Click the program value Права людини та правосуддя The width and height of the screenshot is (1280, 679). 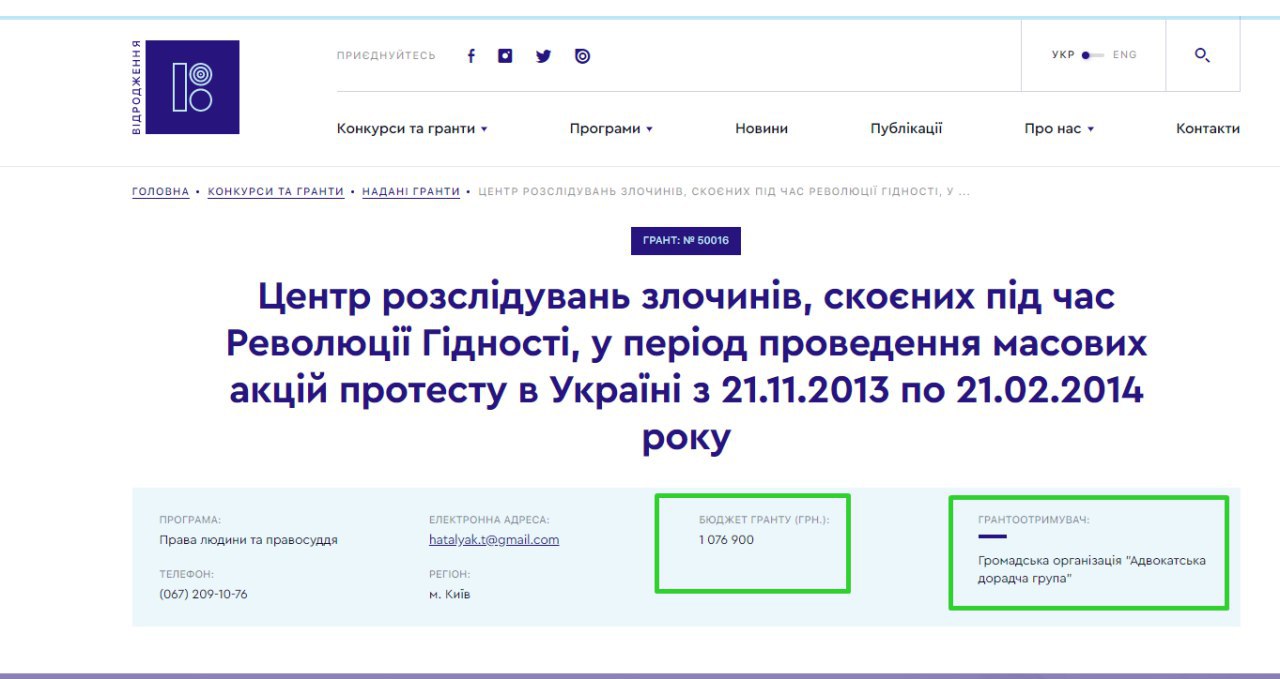(x=248, y=540)
